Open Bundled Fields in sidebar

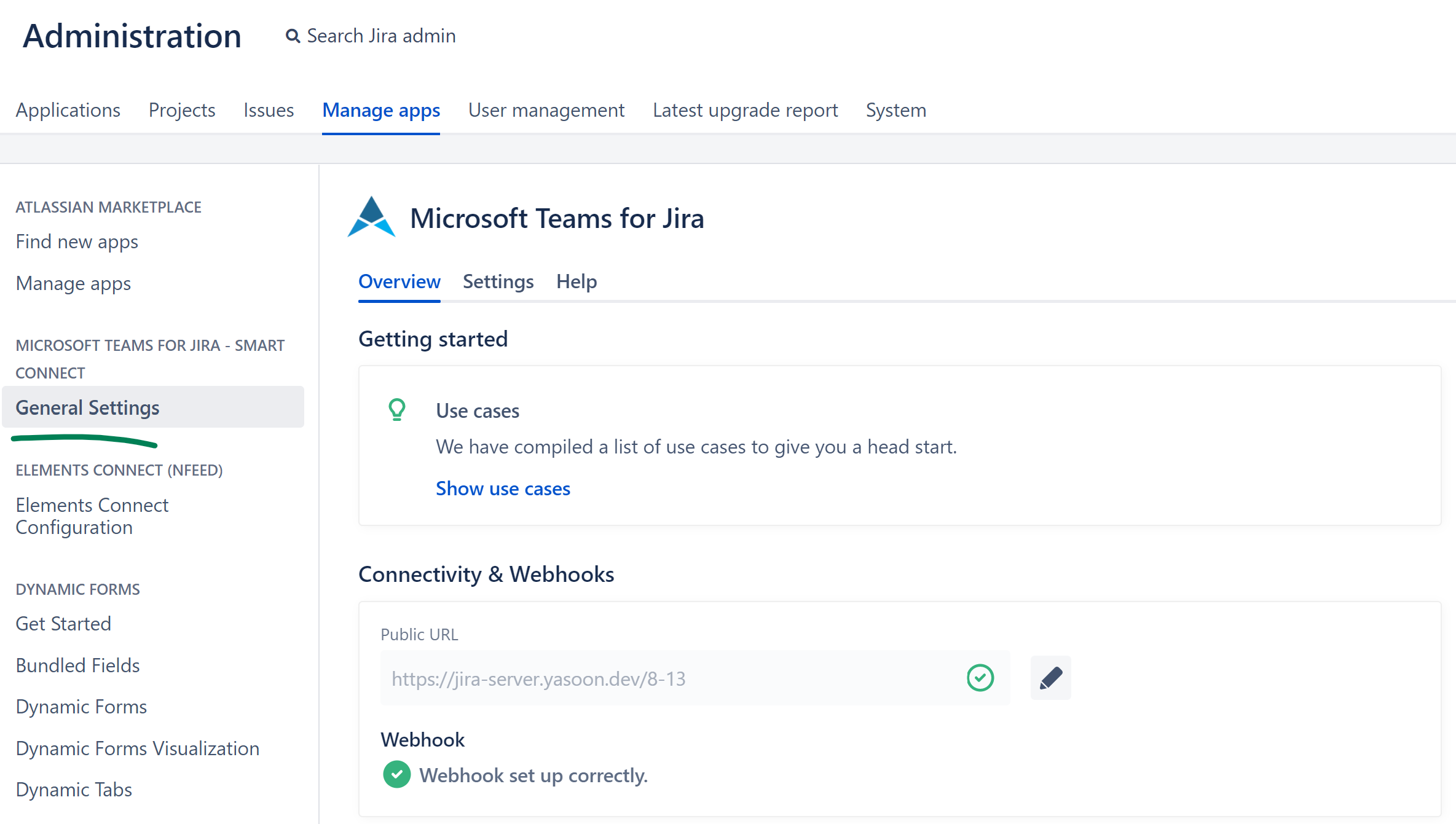pos(78,665)
